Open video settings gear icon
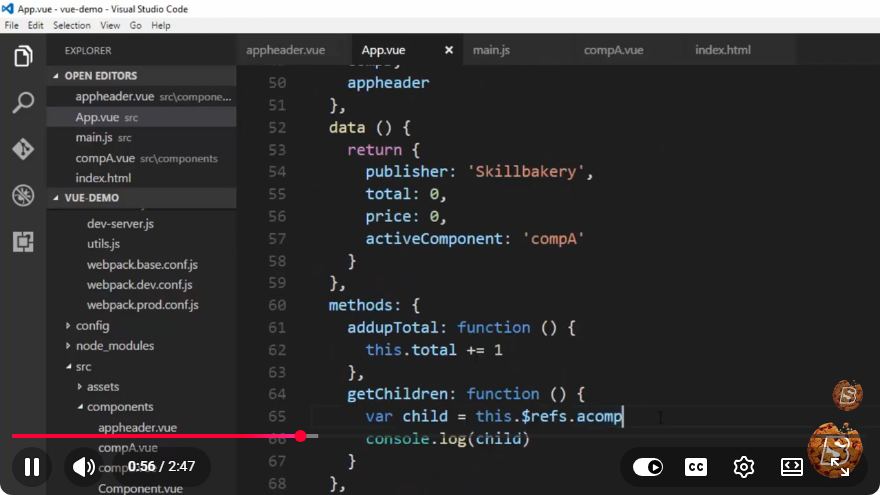 coord(744,466)
